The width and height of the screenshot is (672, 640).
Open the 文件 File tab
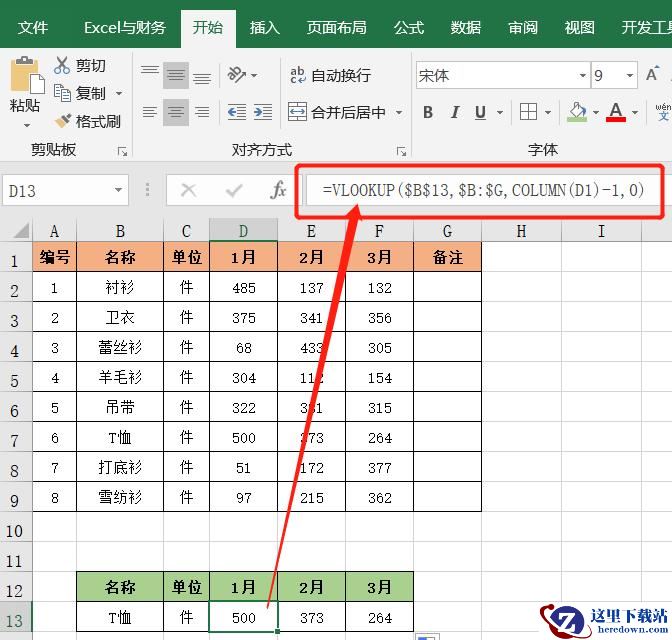(x=33, y=28)
